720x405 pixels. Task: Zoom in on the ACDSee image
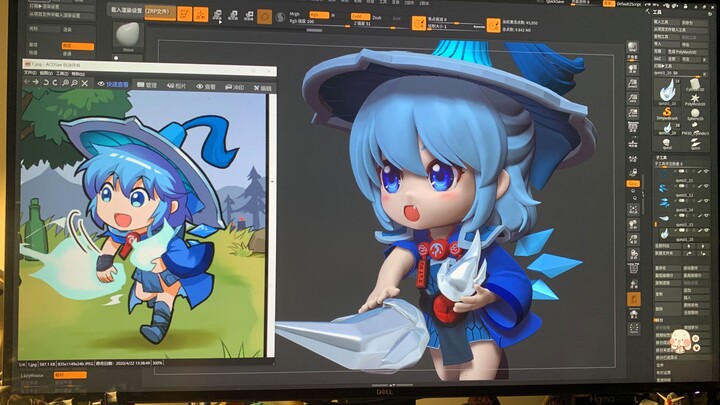tap(65, 83)
